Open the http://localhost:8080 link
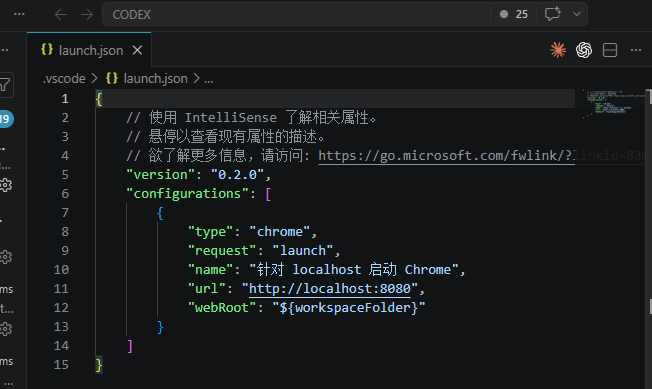The image size is (652, 389). coord(330,288)
